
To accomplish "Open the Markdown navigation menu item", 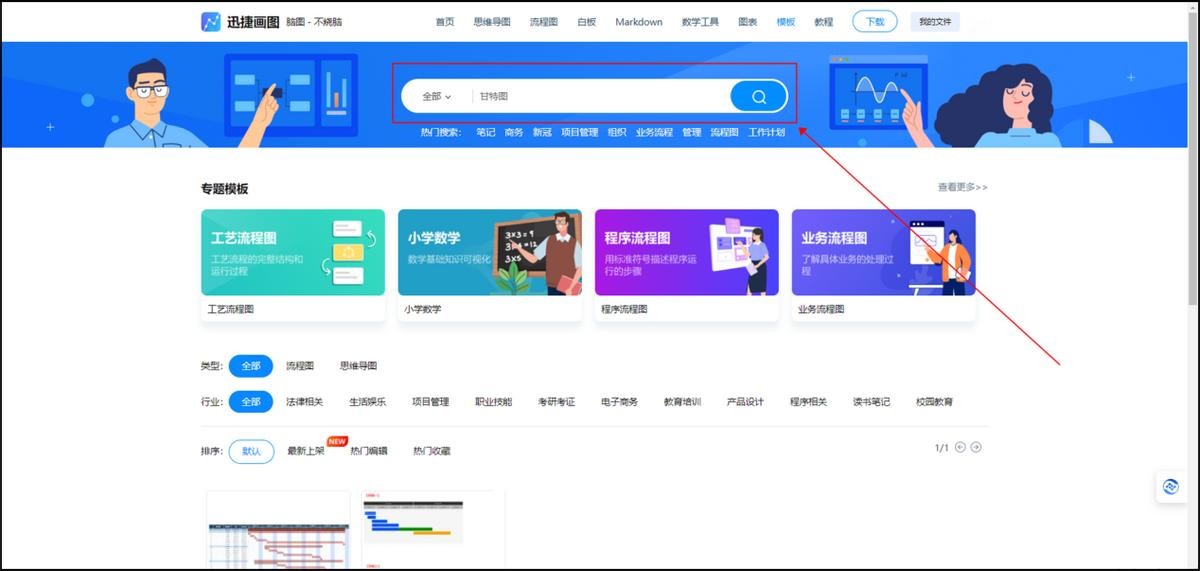I will tap(638, 22).
